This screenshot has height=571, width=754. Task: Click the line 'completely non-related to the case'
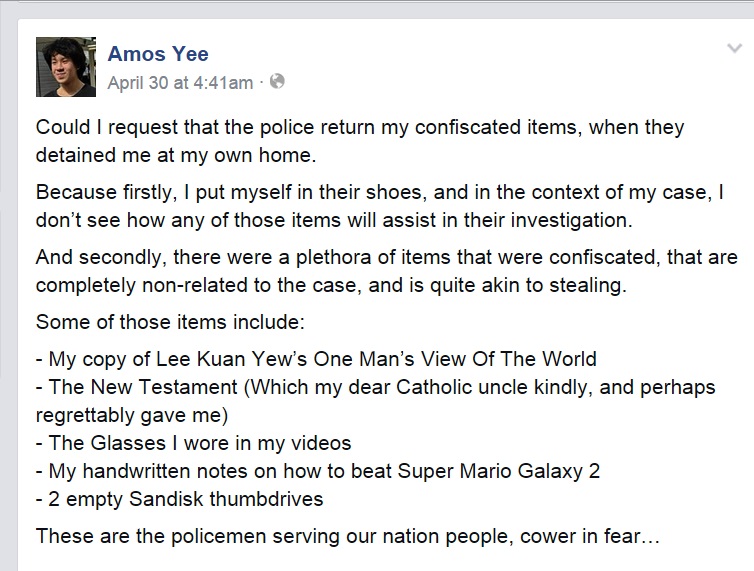pyautogui.click(x=331, y=285)
